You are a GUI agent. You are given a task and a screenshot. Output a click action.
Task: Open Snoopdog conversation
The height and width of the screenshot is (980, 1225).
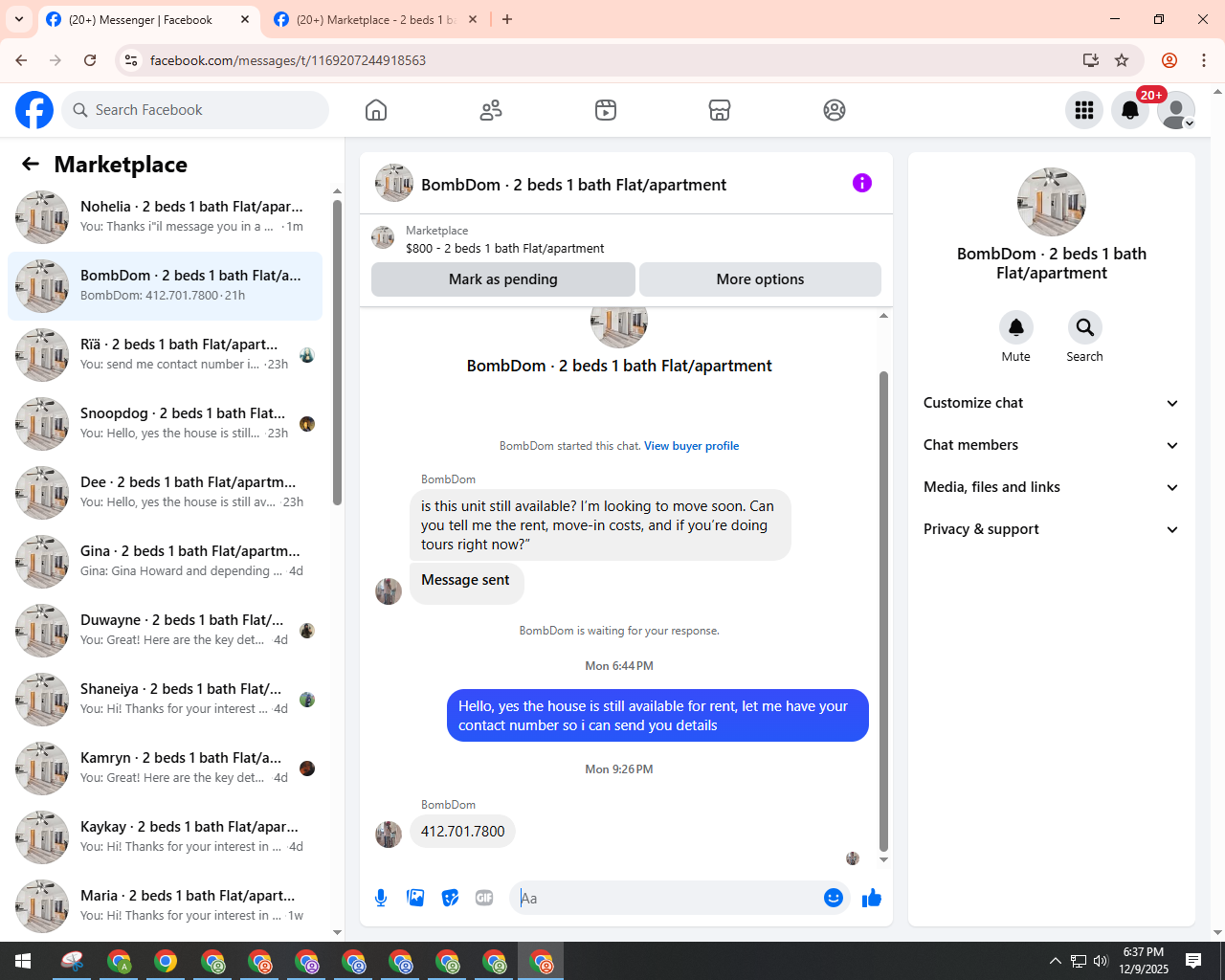tap(165, 424)
